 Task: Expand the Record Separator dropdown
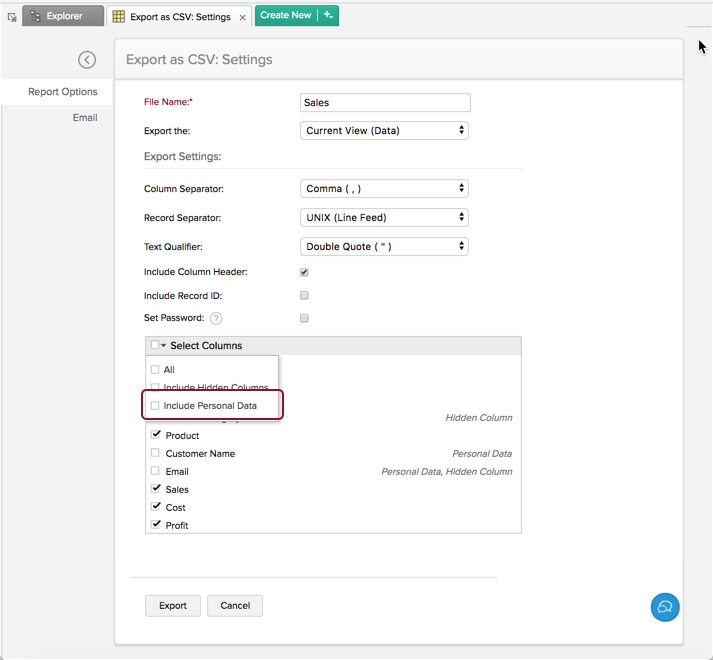tap(384, 217)
